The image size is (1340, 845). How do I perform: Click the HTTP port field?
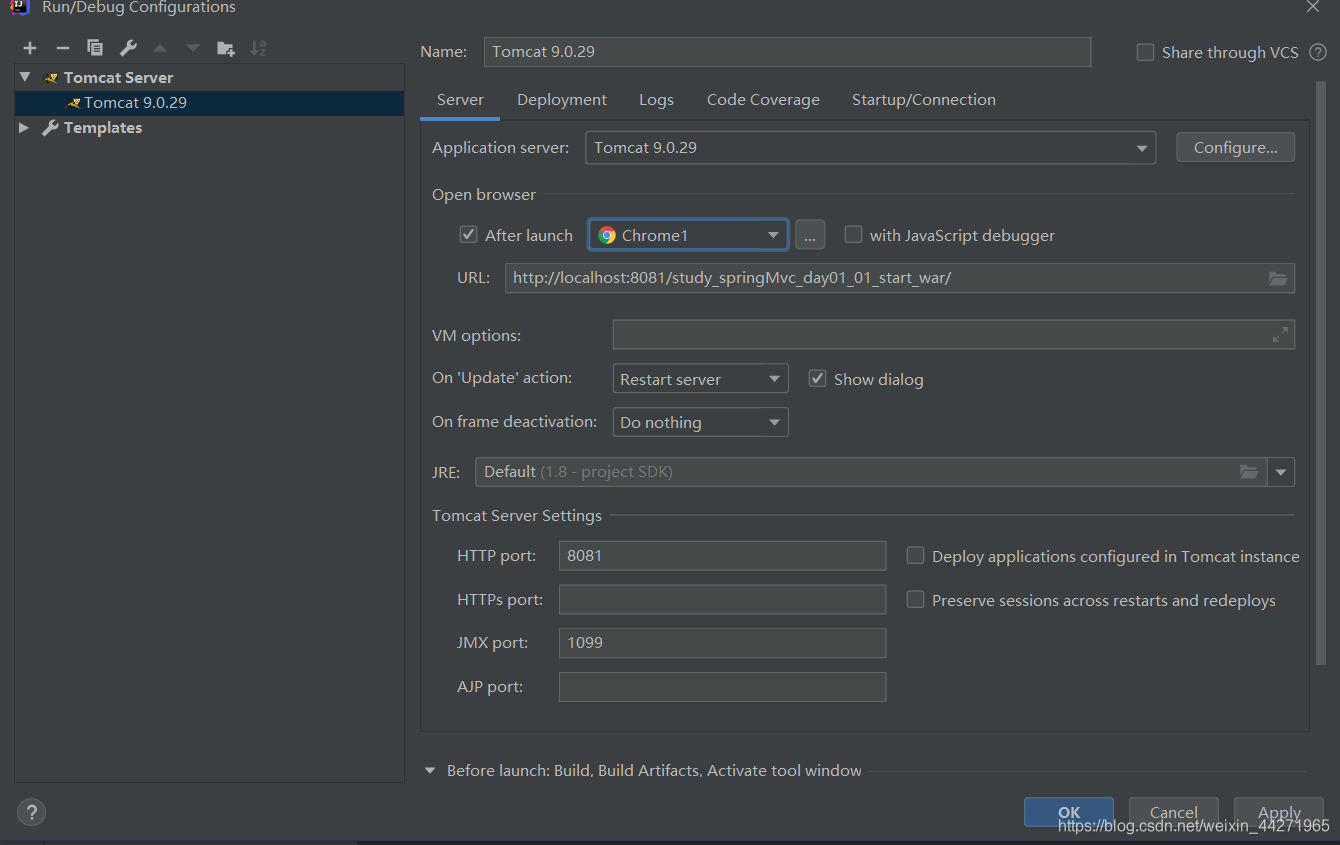coord(722,556)
